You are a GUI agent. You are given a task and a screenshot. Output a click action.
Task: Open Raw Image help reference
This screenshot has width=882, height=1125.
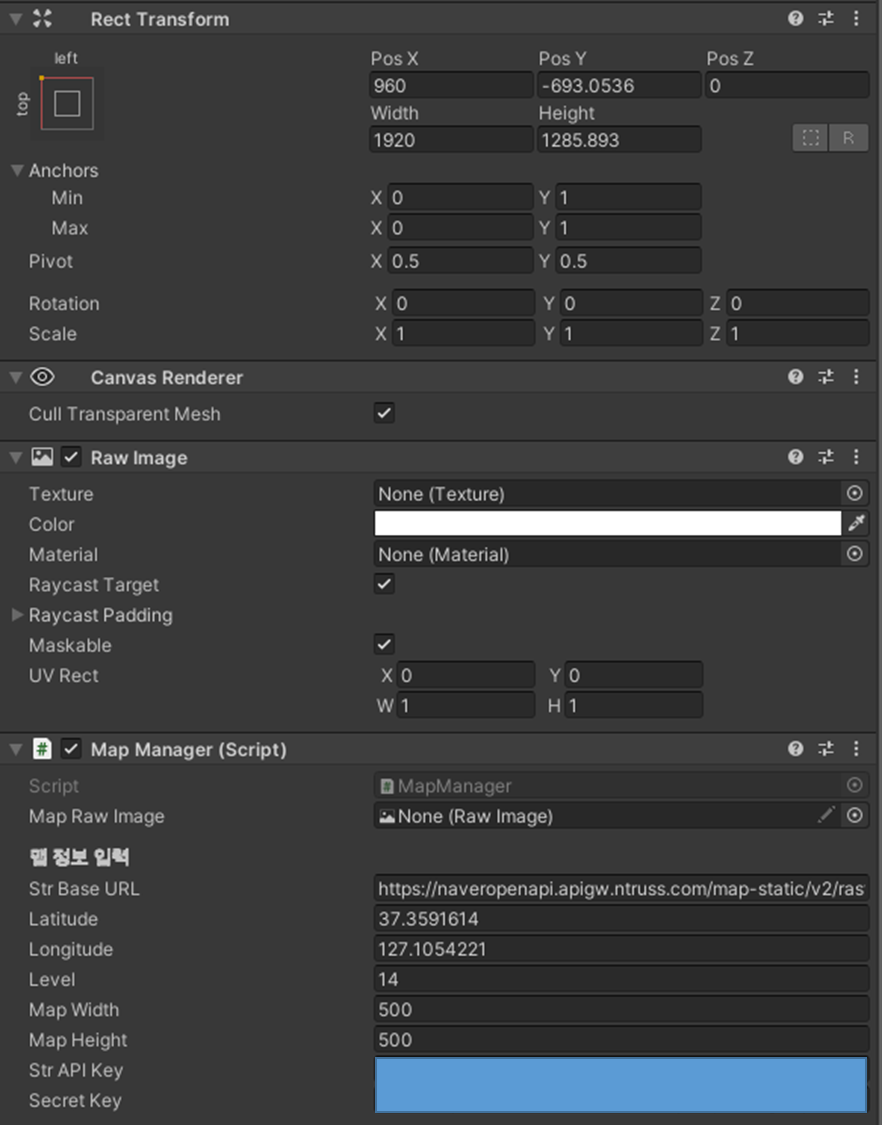[795, 457]
